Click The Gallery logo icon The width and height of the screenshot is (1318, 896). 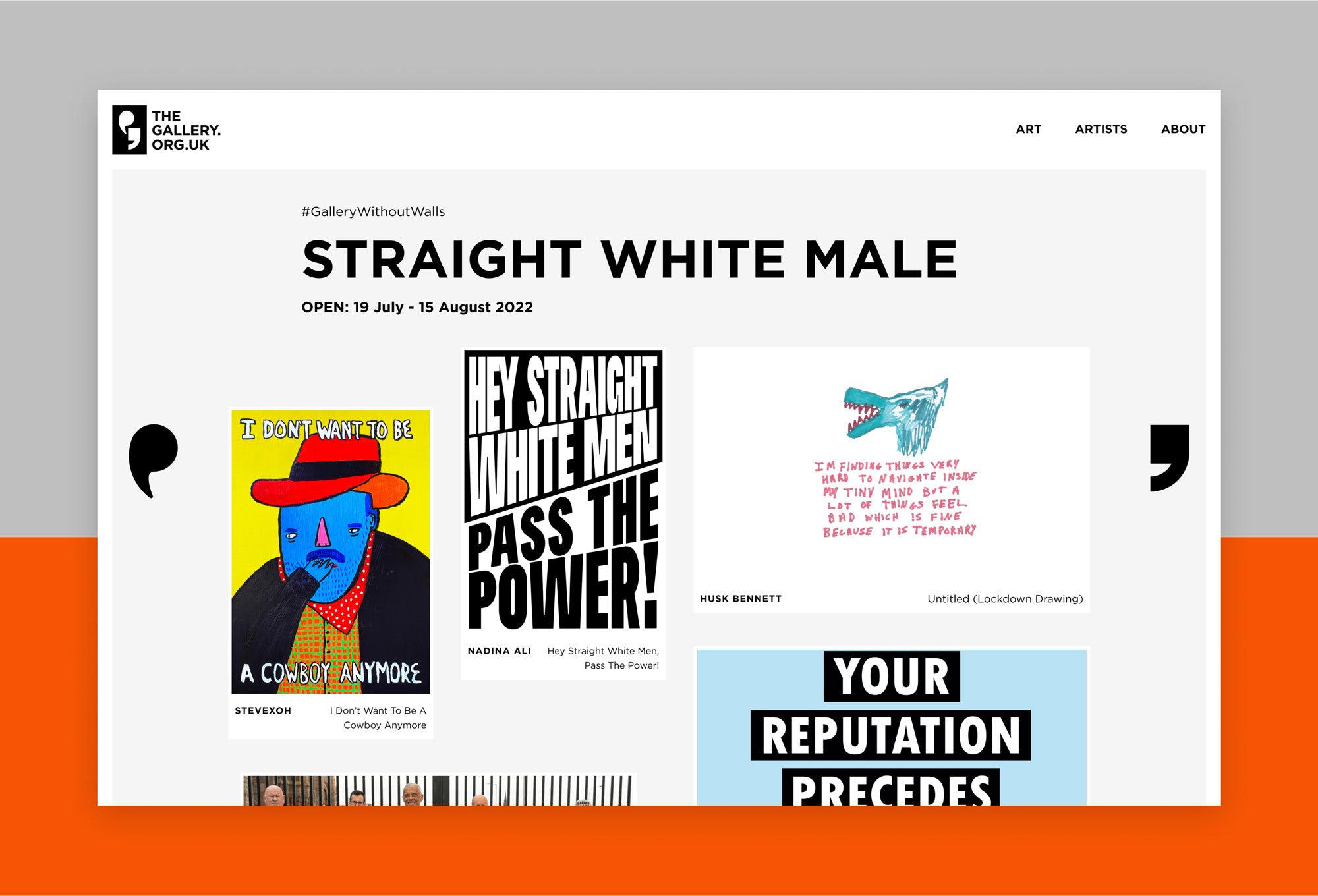[129, 130]
